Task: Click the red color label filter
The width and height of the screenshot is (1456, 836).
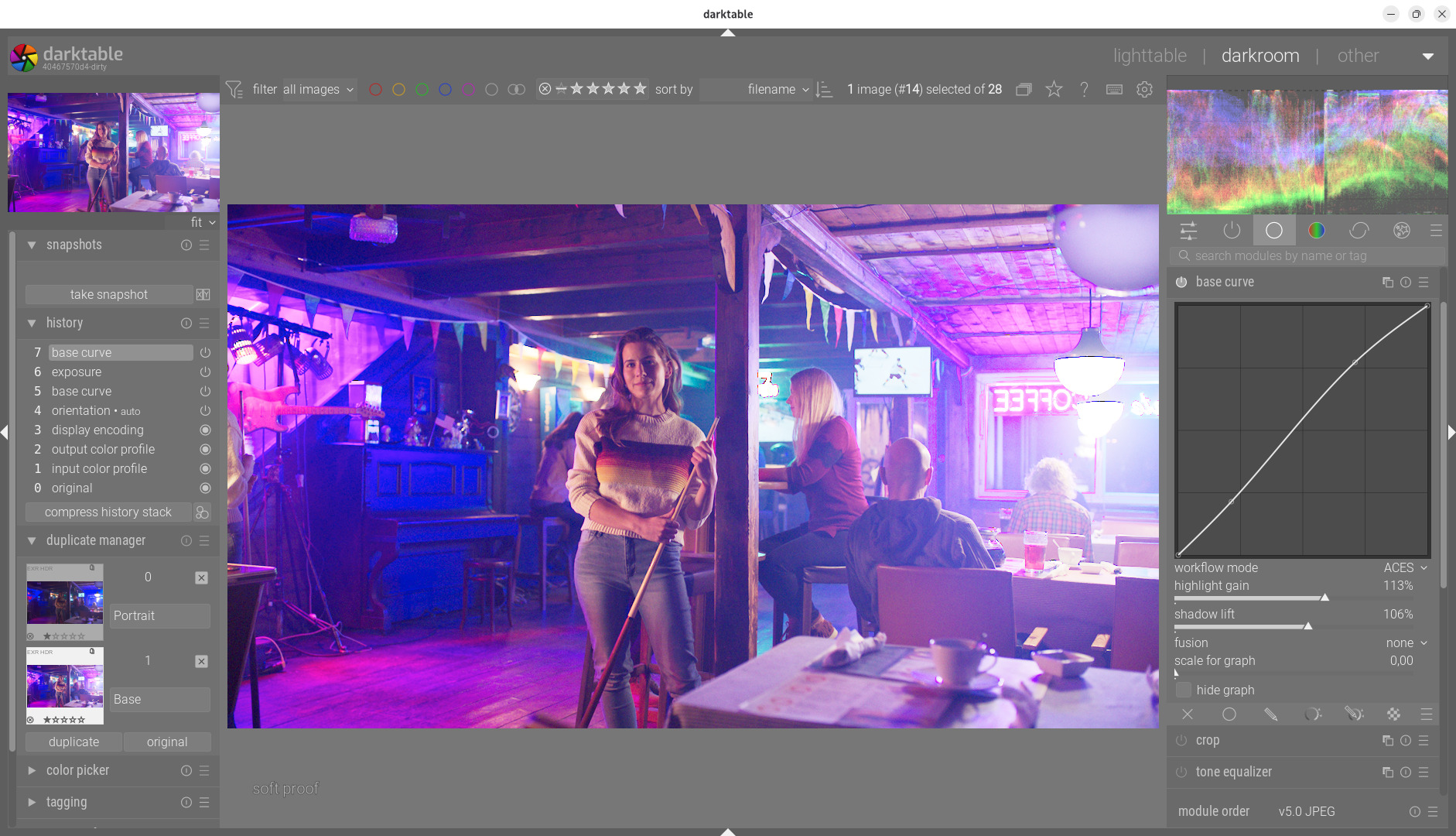Action: 375,90
